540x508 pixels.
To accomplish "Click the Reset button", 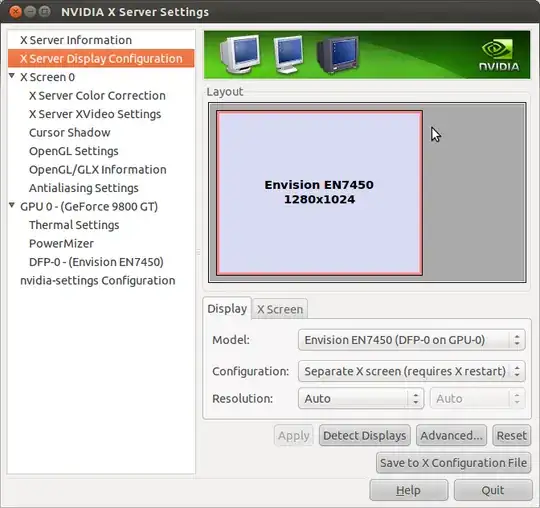I will click(x=511, y=436).
